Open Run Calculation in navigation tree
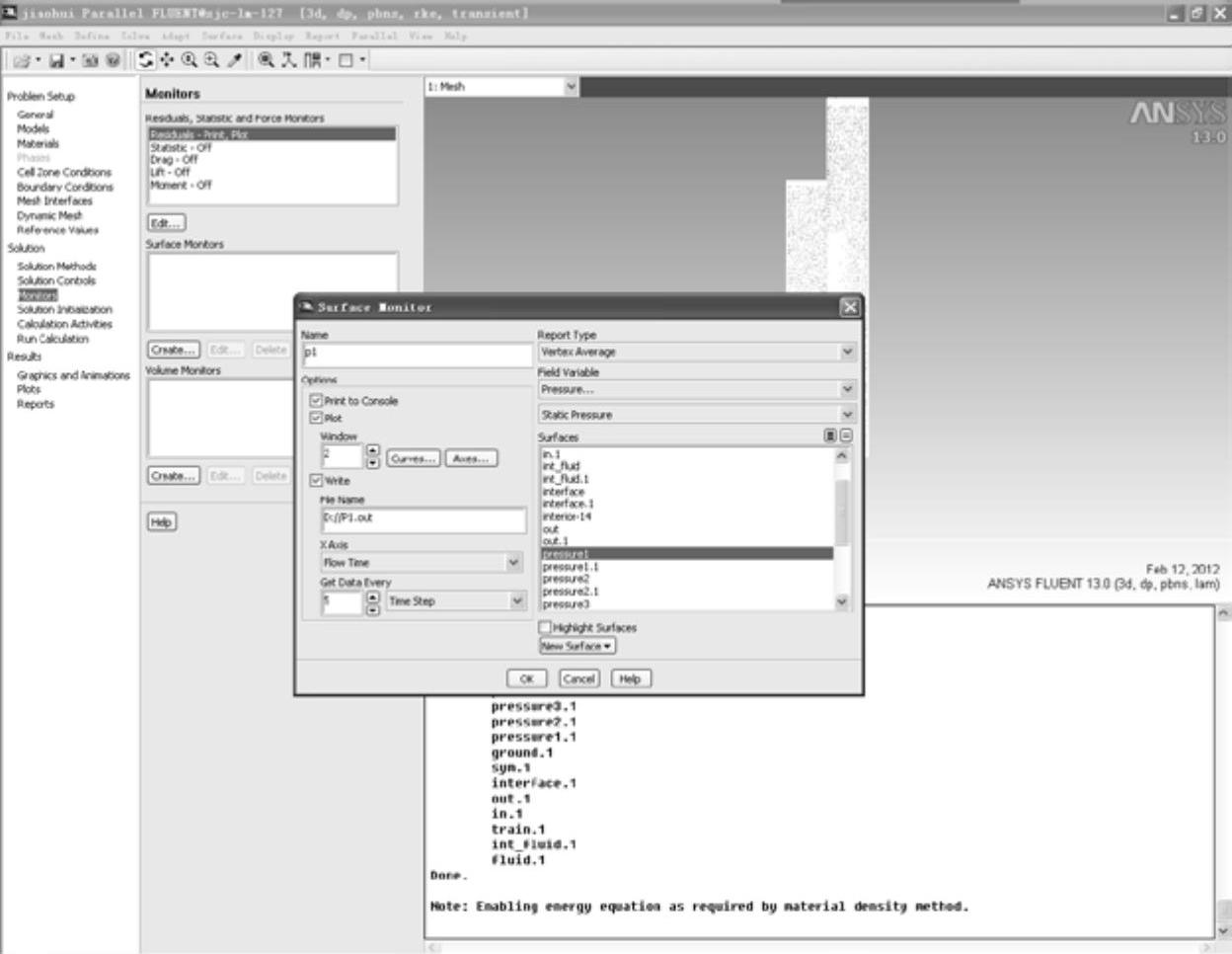Image resolution: width=1232 pixels, height=954 pixels. point(52,339)
